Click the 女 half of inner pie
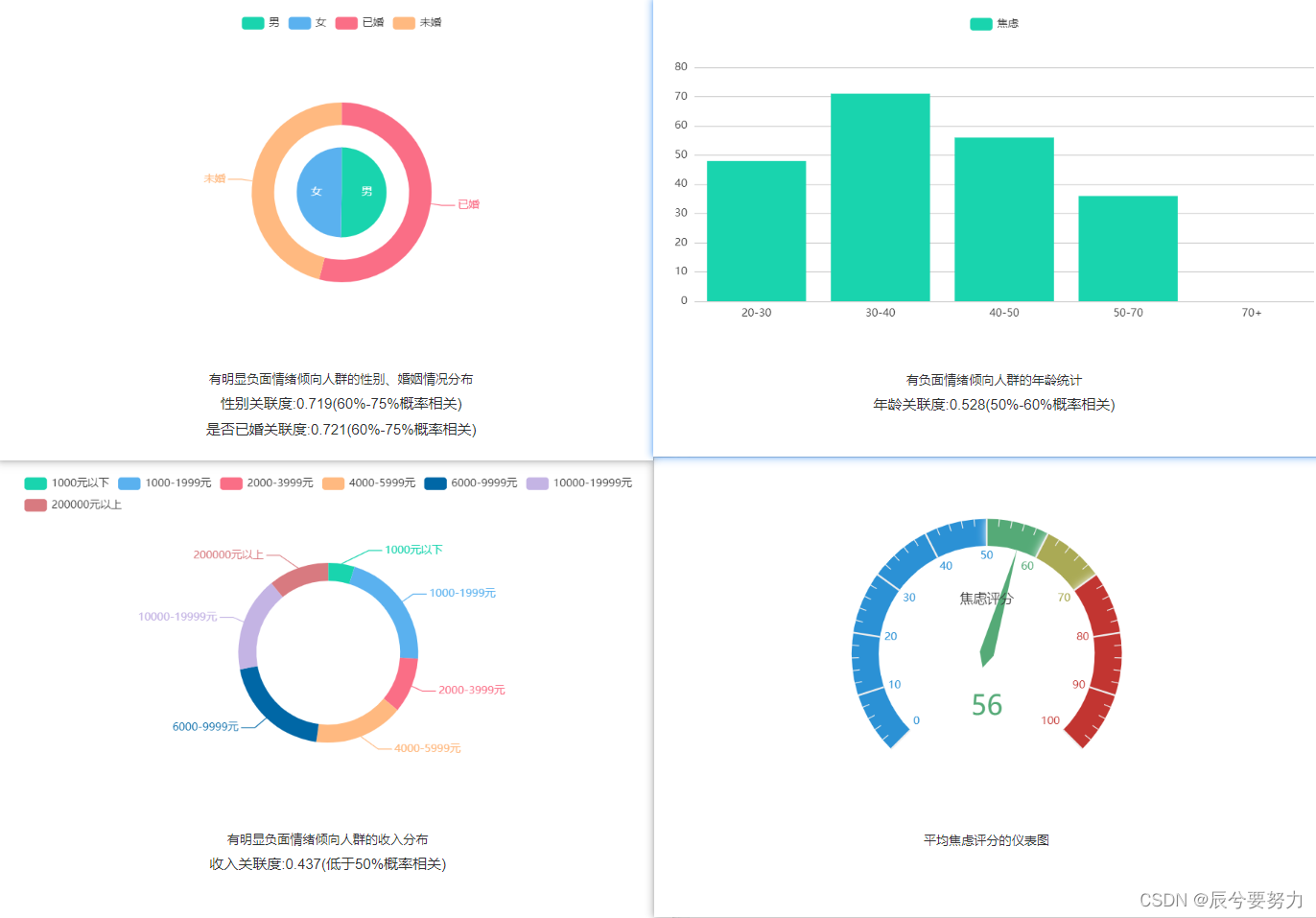Image resolution: width=1316 pixels, height=918 pixels. (x=317, y=192)
